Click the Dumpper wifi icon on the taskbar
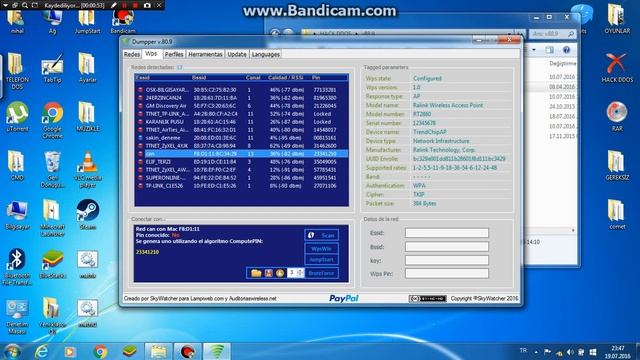Screen dimensions: 640x360 coord(217,351)
